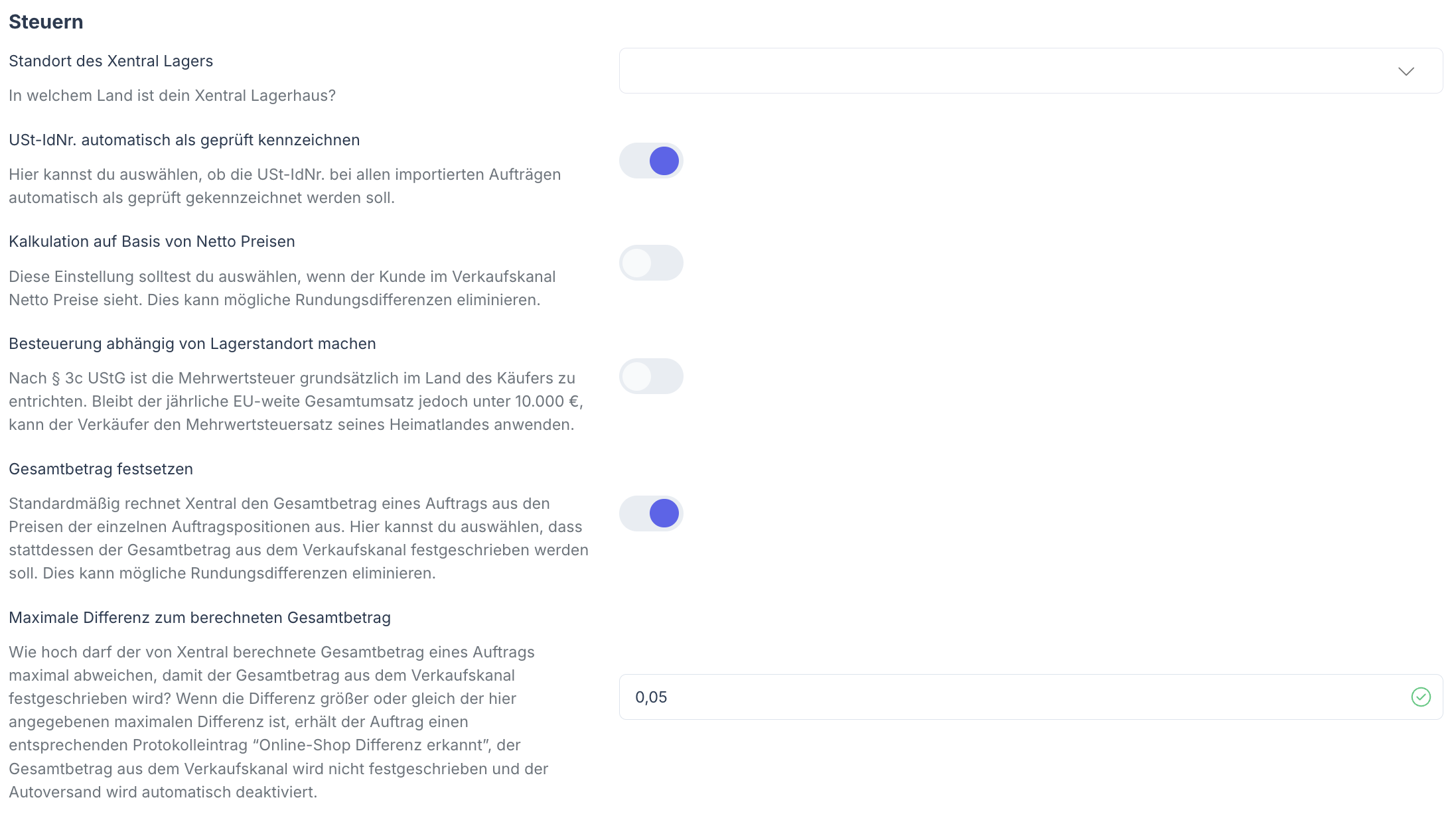
Task: Toggle off 'Gesamtbetrag festsetzen'
Action: point(650,513)
